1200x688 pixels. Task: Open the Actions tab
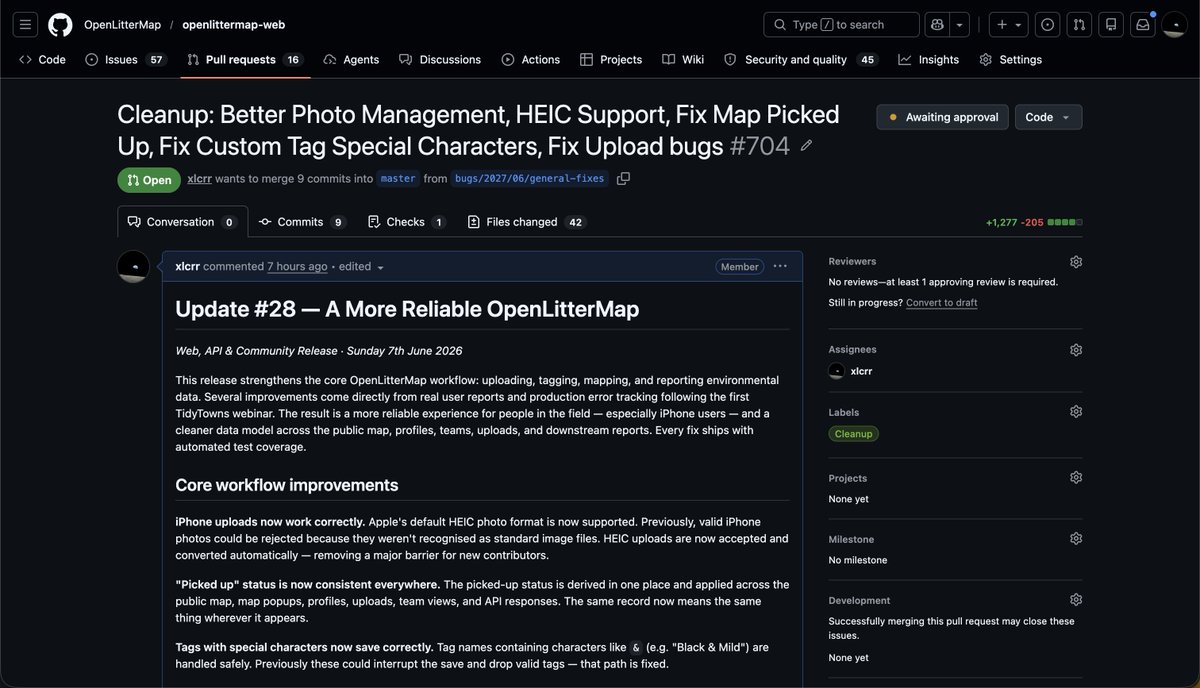[x=531, y=60]
